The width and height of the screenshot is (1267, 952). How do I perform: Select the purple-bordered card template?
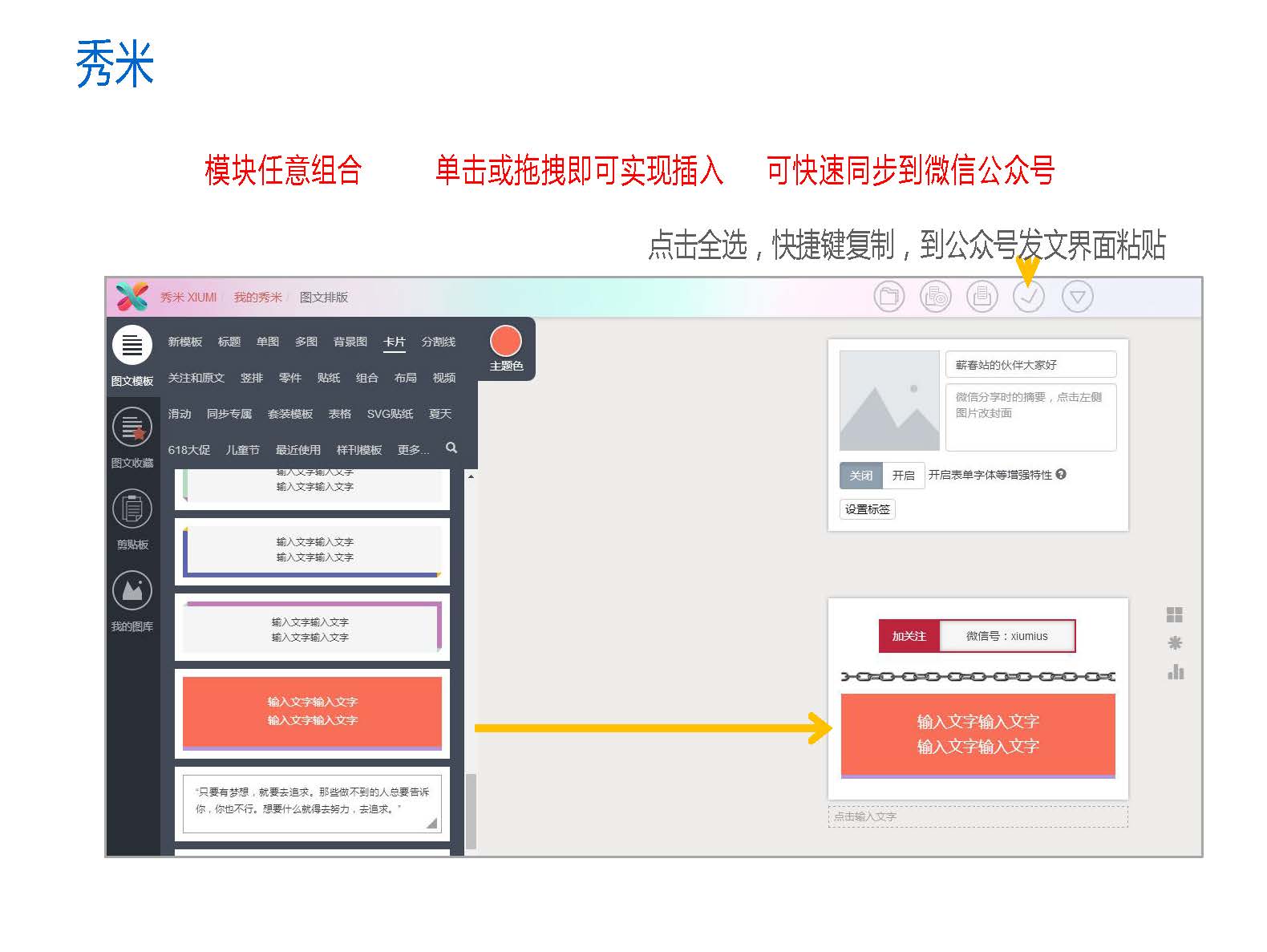[312, 628]
